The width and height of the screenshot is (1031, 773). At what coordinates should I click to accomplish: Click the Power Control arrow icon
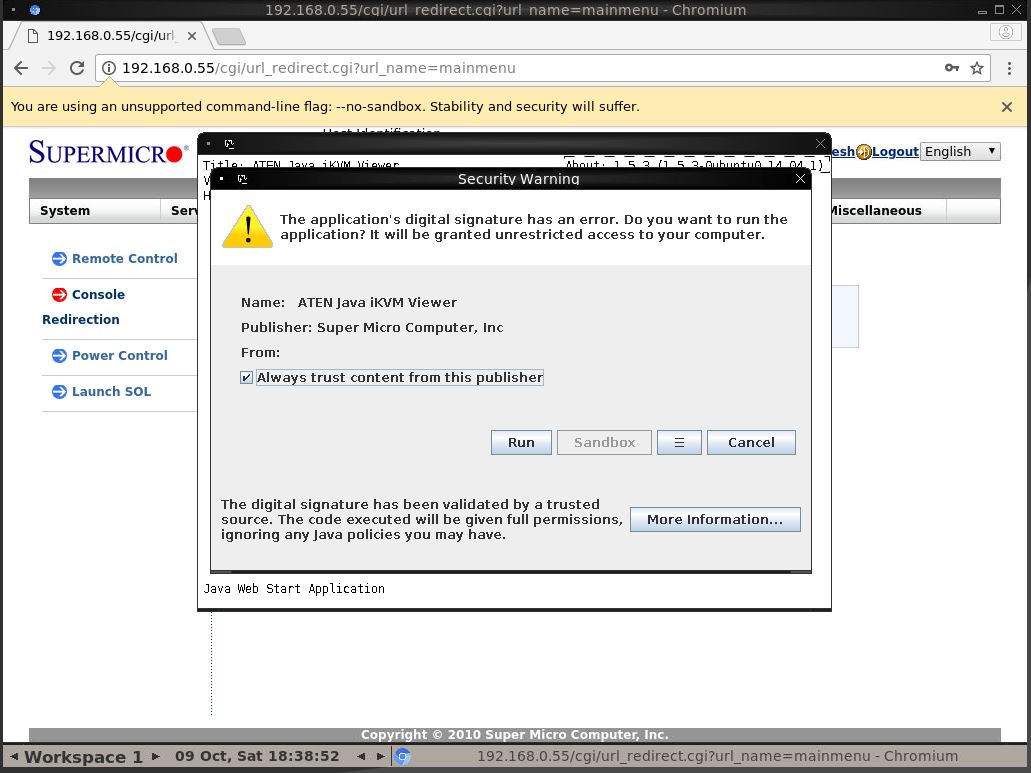click(x=59, y=356)
